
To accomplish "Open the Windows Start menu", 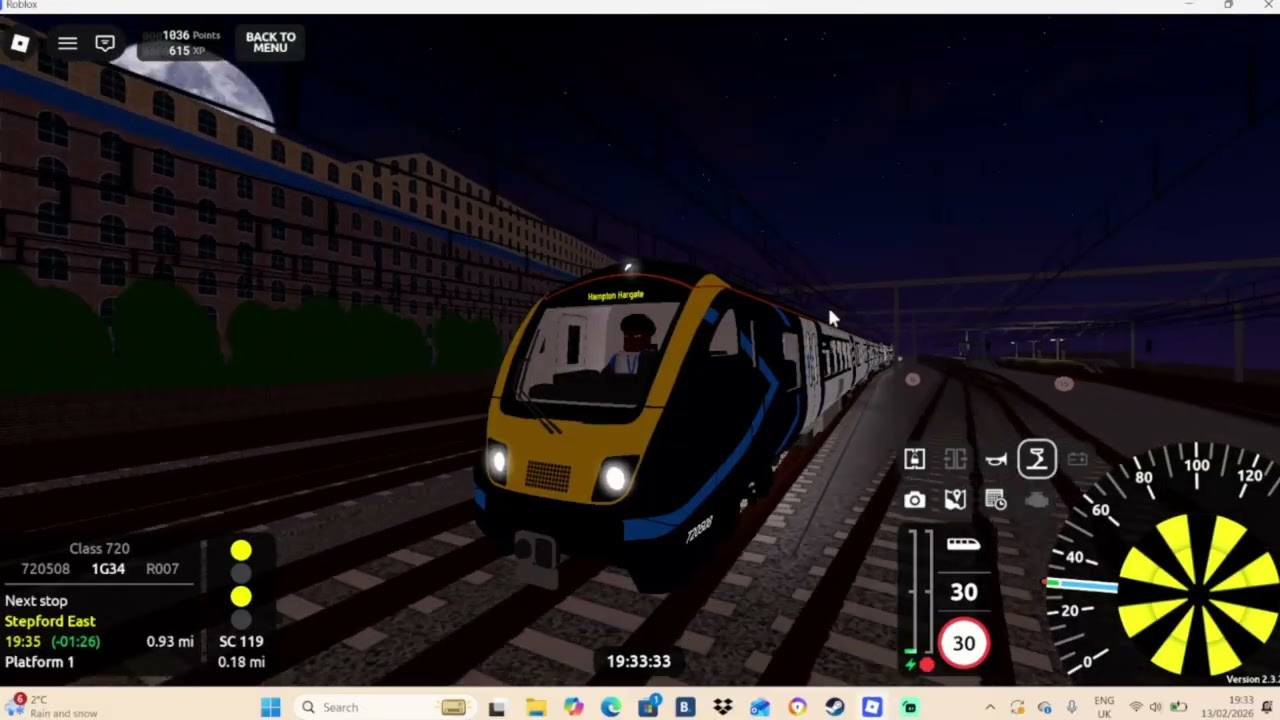I will coord(271,707).
